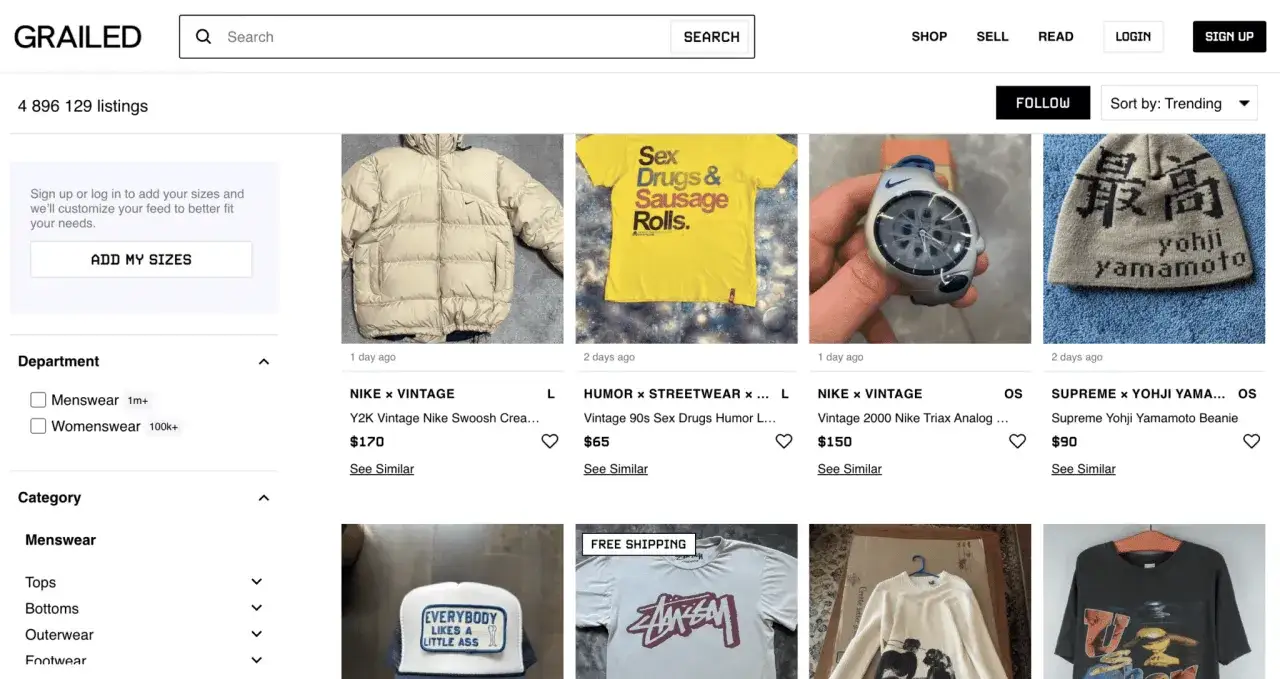Image resolution: width=1280 pixels, height=679 pixels.
Task: Click the ADD MY SIZES button
Action: (x=141, y=259)
